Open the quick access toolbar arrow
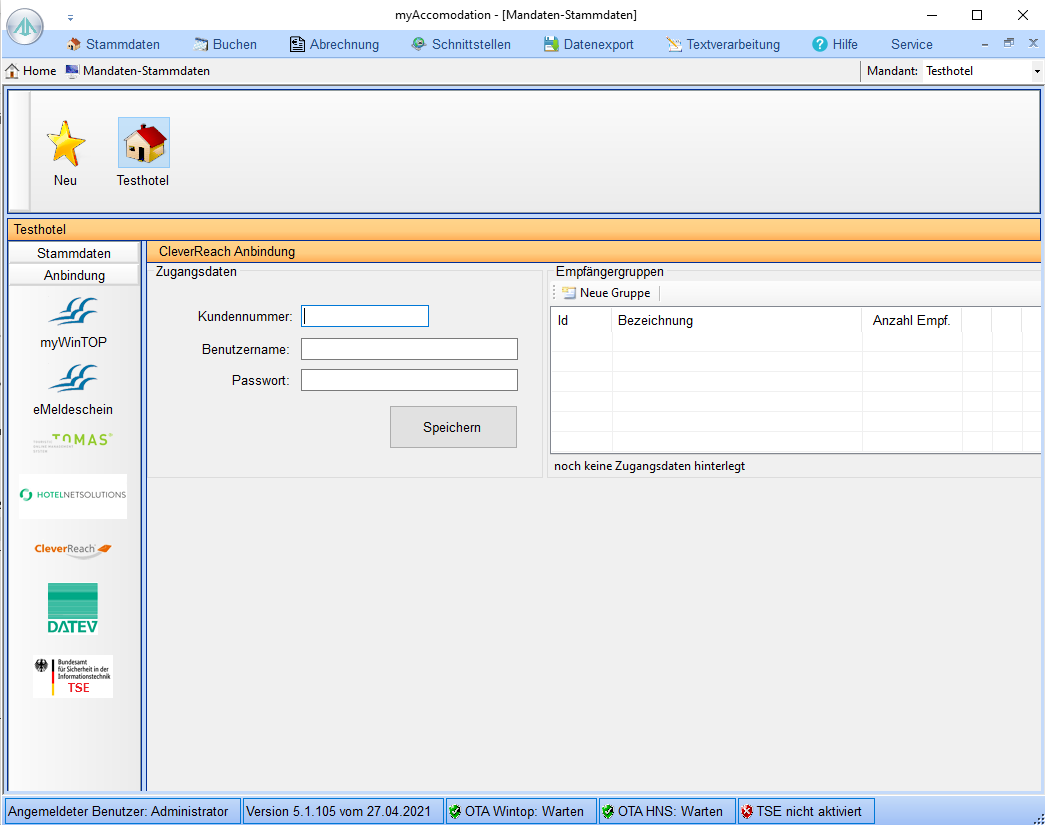Viewport: 1045px width, 825px height. [70, 17]
